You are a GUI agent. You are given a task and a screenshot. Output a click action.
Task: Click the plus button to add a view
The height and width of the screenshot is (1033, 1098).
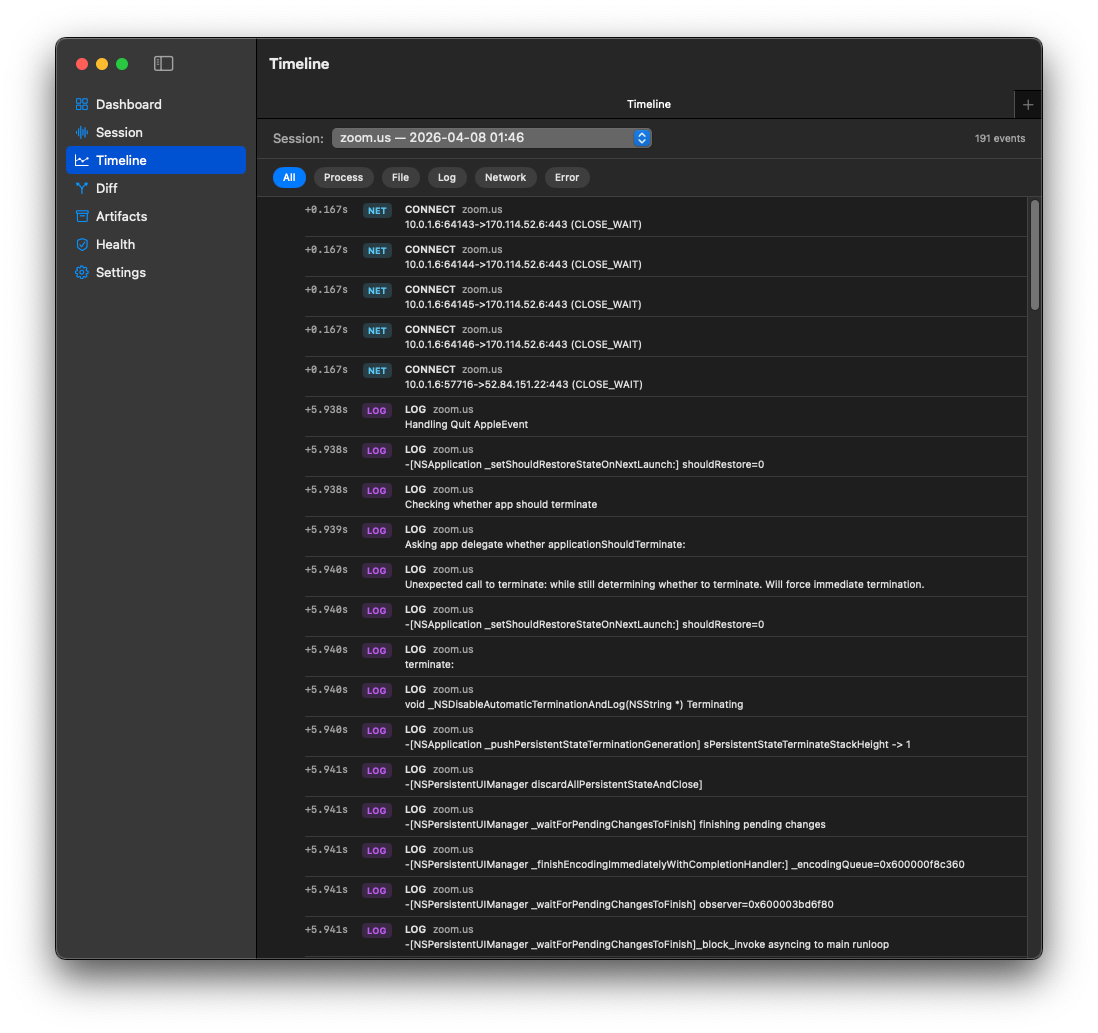pyautogui.click(x=1028, y=104)
